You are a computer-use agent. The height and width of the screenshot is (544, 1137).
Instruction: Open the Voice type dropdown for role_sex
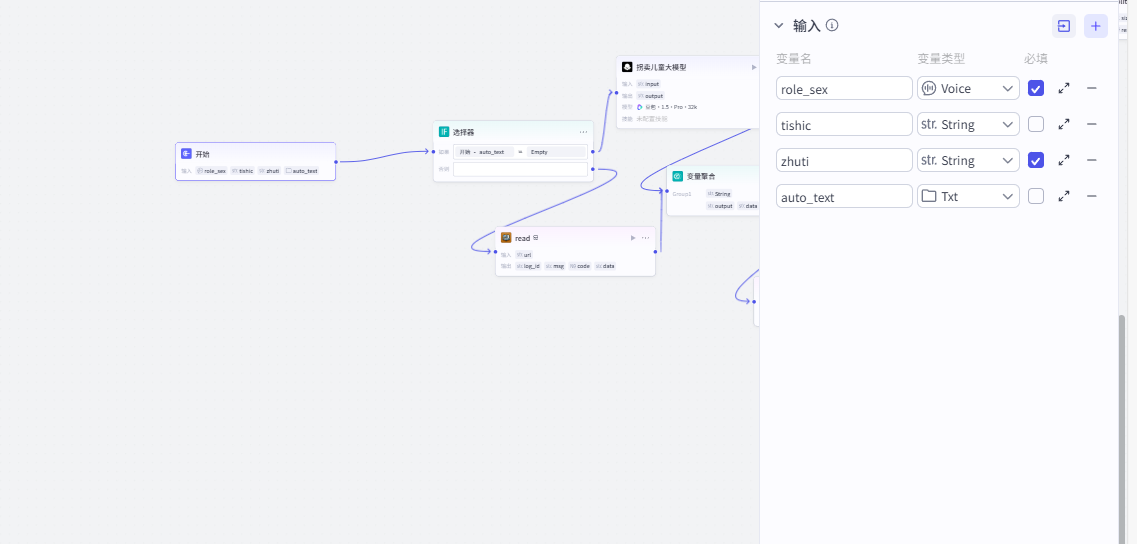(967, 88)
